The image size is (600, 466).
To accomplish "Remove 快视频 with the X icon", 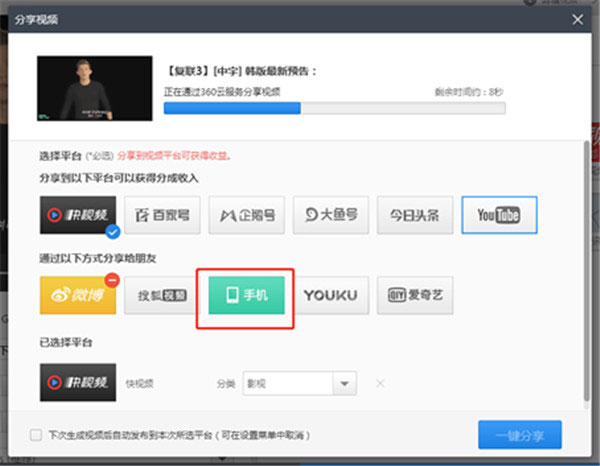I will (x=379, y=383).
